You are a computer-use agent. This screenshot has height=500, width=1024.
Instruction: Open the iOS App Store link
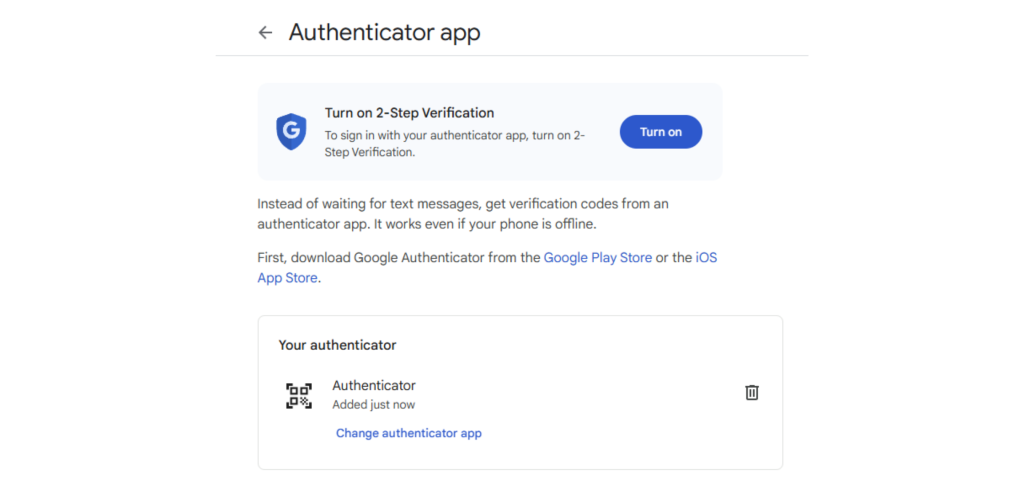click(706, 258)
